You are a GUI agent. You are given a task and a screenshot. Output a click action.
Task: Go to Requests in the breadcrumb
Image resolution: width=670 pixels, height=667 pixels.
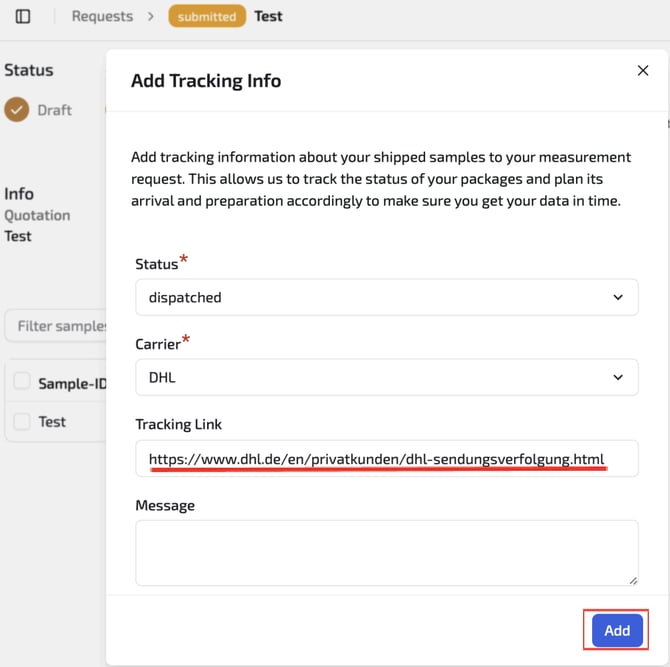tap(102, 16)
